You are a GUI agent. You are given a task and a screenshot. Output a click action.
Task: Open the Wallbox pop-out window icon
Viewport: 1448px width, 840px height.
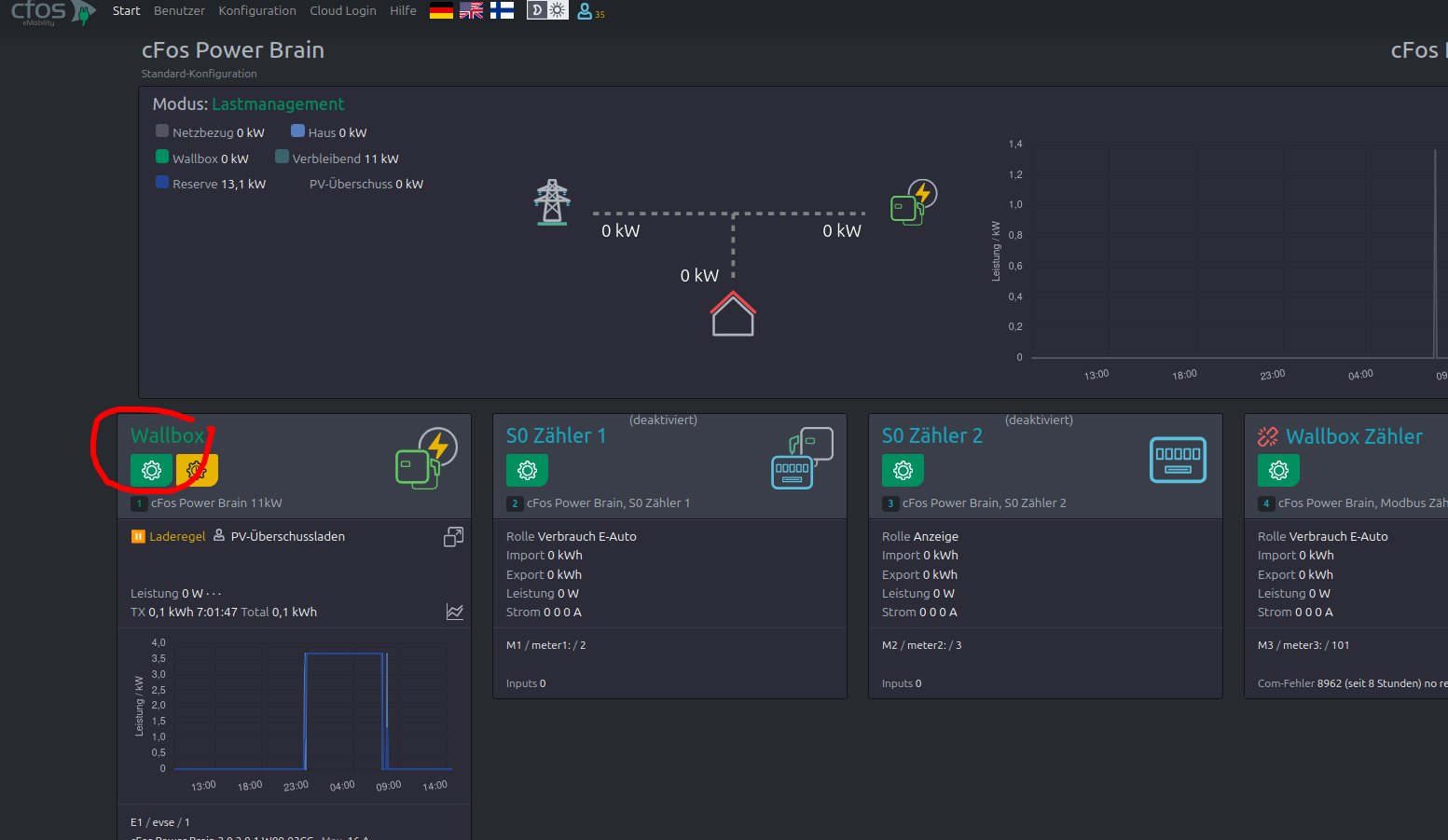coord(453,537)
